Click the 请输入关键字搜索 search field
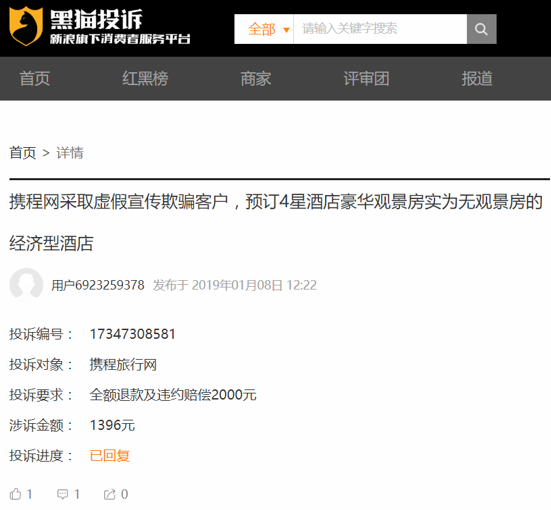The image size is (551, 510). [x=380, y=29]
